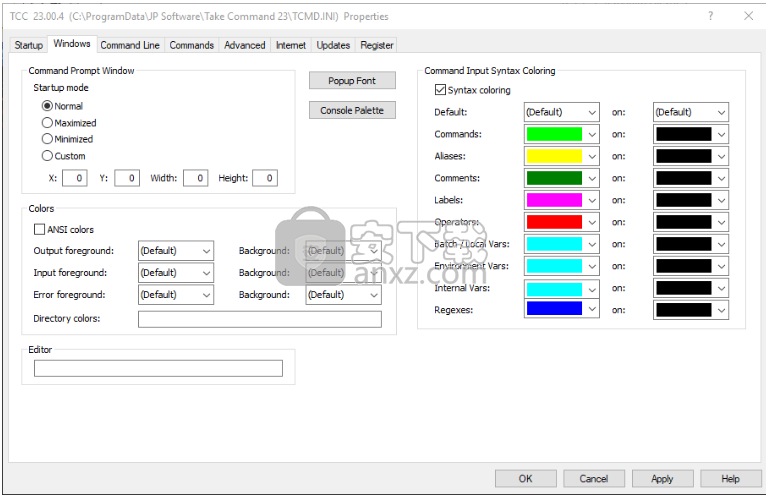Click the black Regexes background swatch
The image size is (766, 495).
tap(684, 310)
